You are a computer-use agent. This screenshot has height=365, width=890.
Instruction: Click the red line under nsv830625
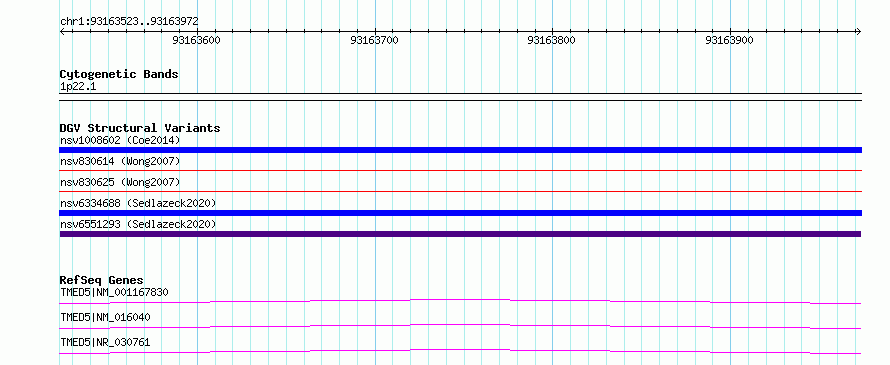tap(460, 191)
